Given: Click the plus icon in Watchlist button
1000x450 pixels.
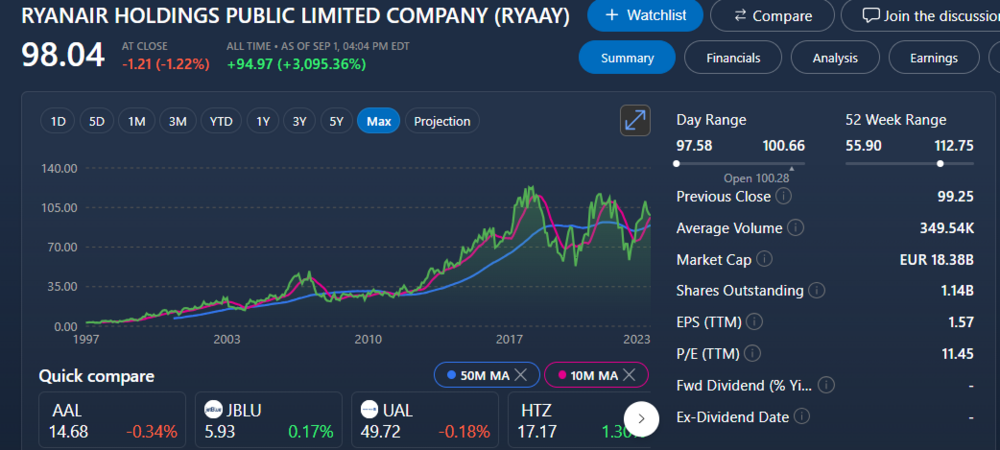Looking at the screenshot, I should pos(612,15).
